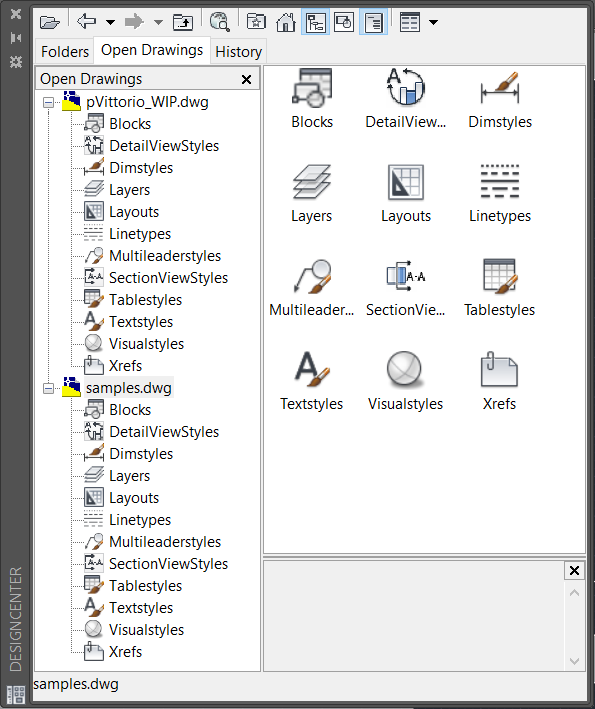
Task: Toggle the Description pane button
Action: pyautogui.click(x=373, y=22)
